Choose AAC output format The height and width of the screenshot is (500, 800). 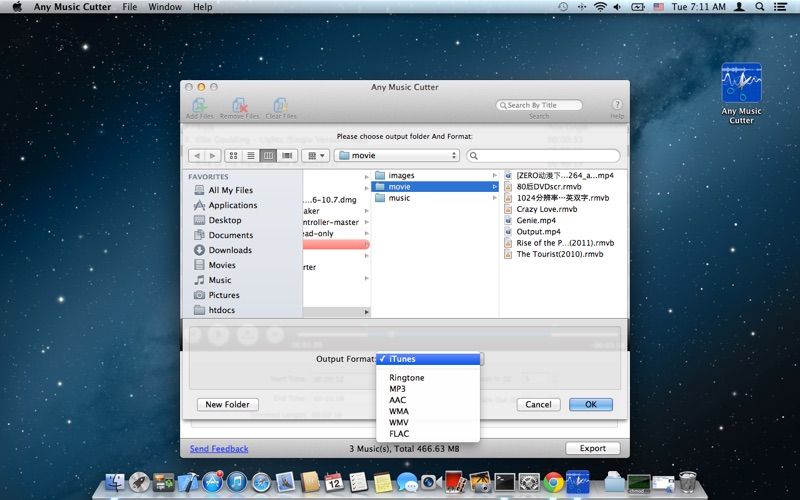point(428,400)
